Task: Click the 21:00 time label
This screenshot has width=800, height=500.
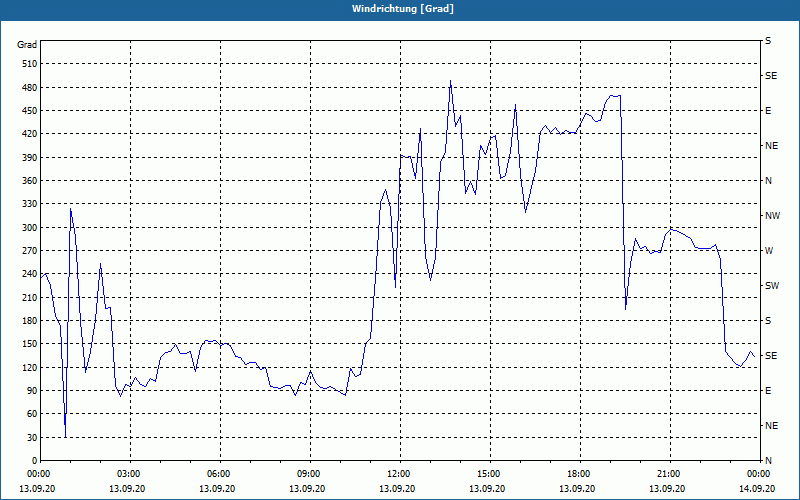Action: (667, 474)
